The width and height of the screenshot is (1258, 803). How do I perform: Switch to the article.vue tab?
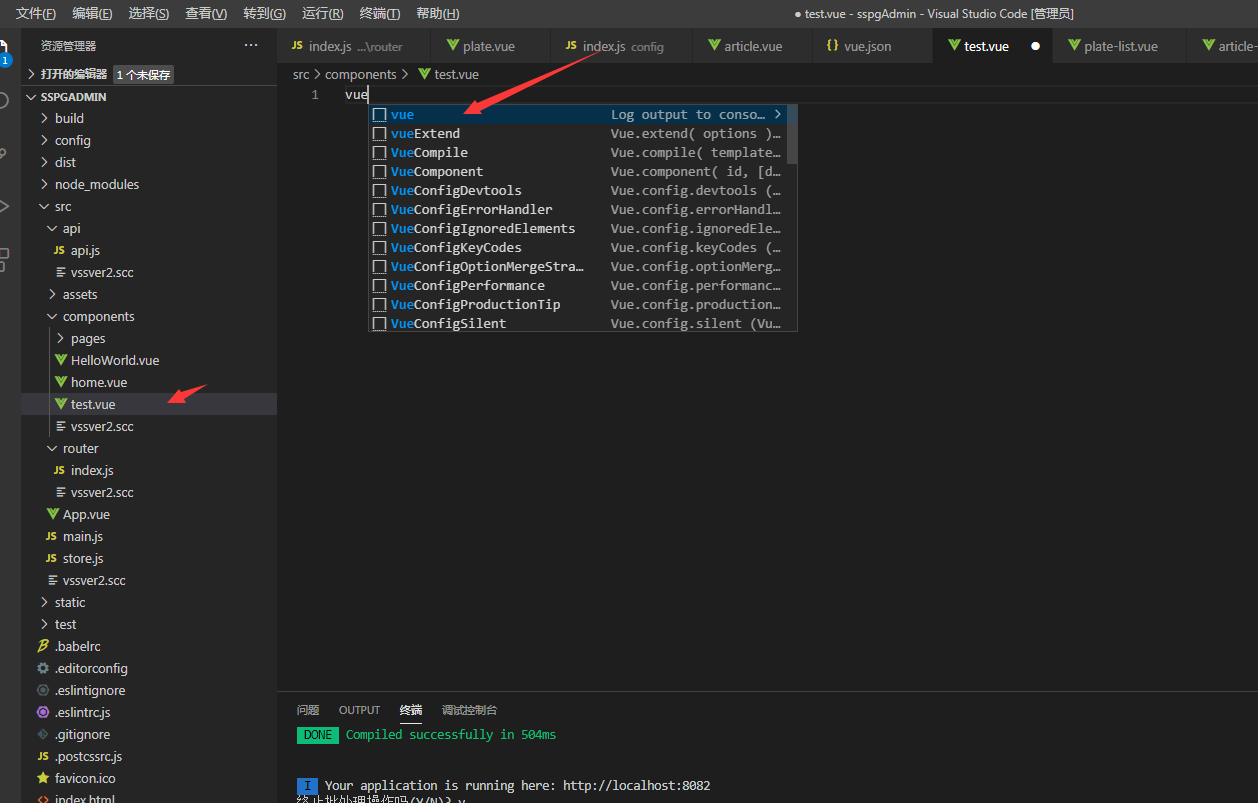(x=751, y=46)
